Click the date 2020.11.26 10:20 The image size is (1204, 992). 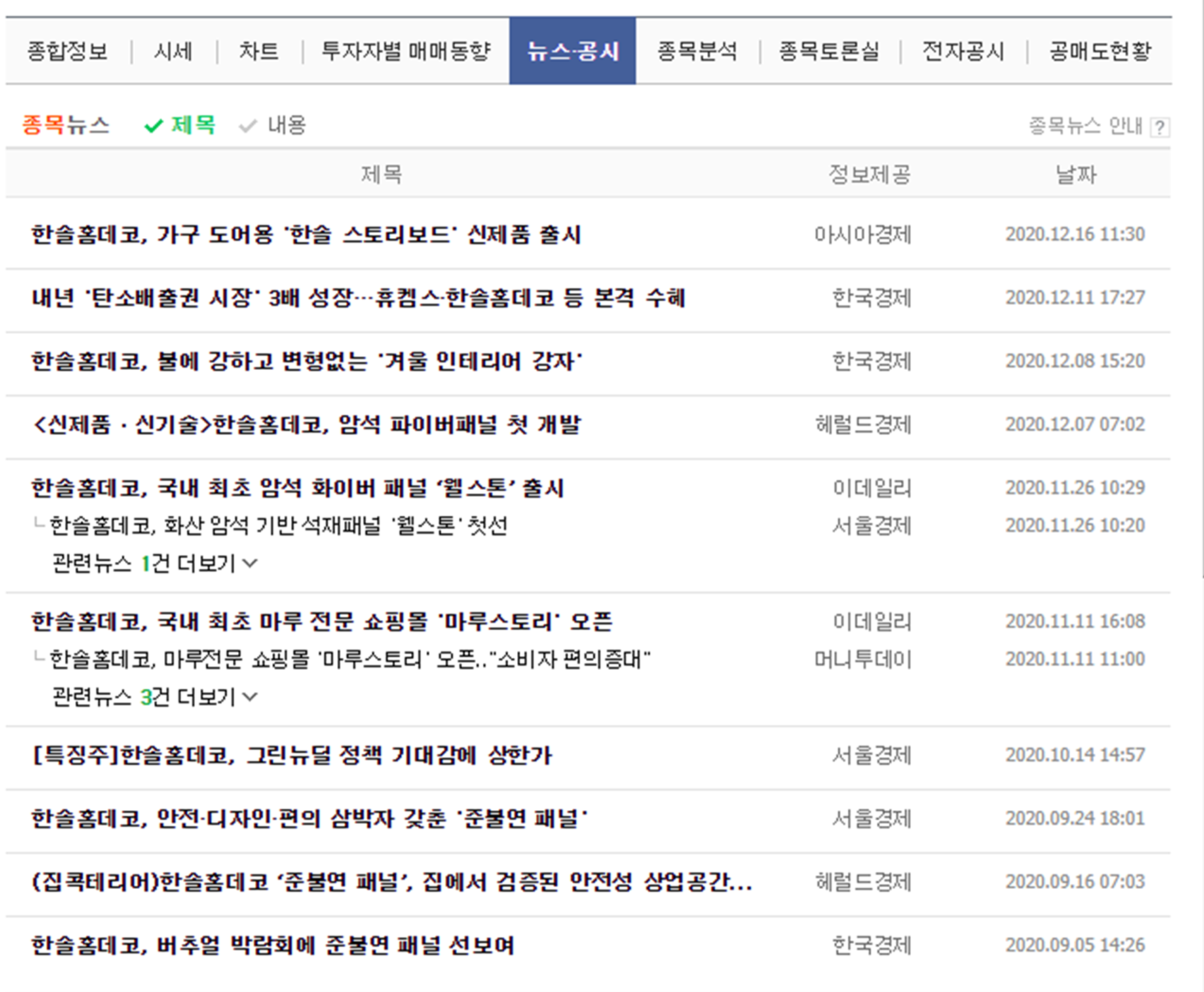pos(1075,526)
